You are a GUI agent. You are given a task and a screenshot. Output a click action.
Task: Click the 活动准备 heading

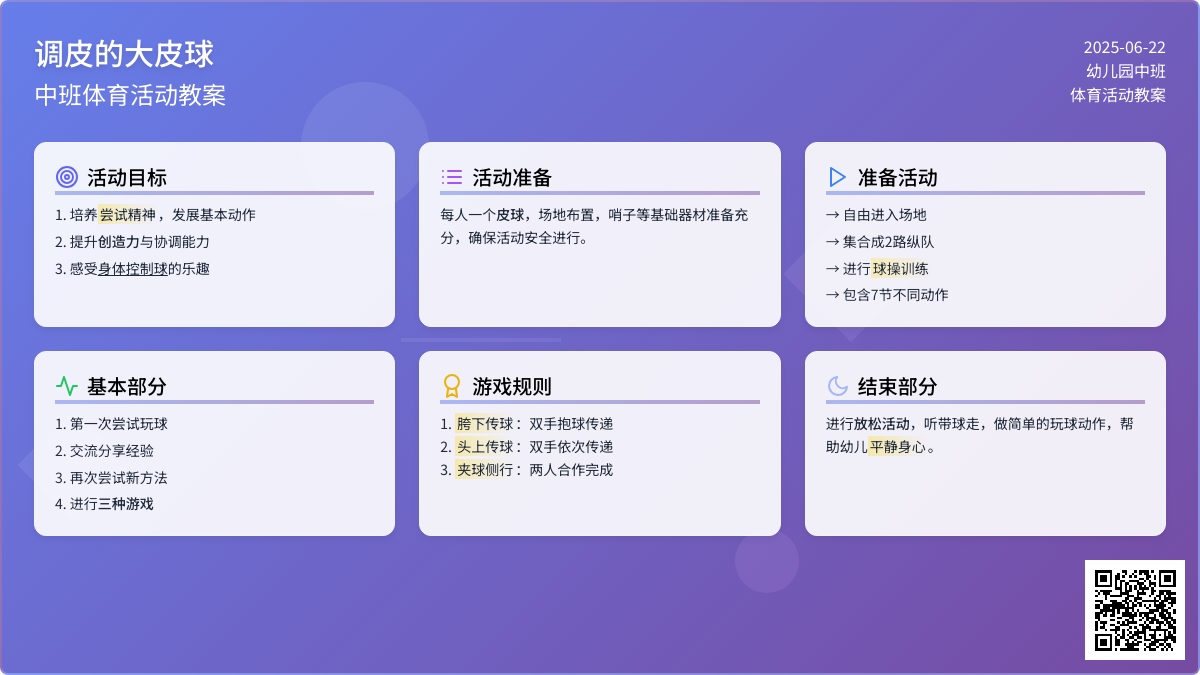(512, 177)
